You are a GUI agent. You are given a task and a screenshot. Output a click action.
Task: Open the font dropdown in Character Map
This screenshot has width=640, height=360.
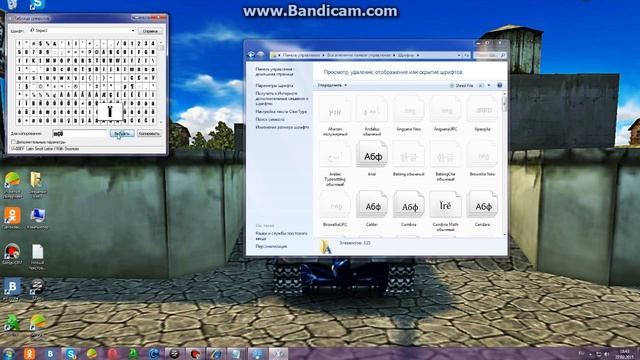[x=133, y=31]
